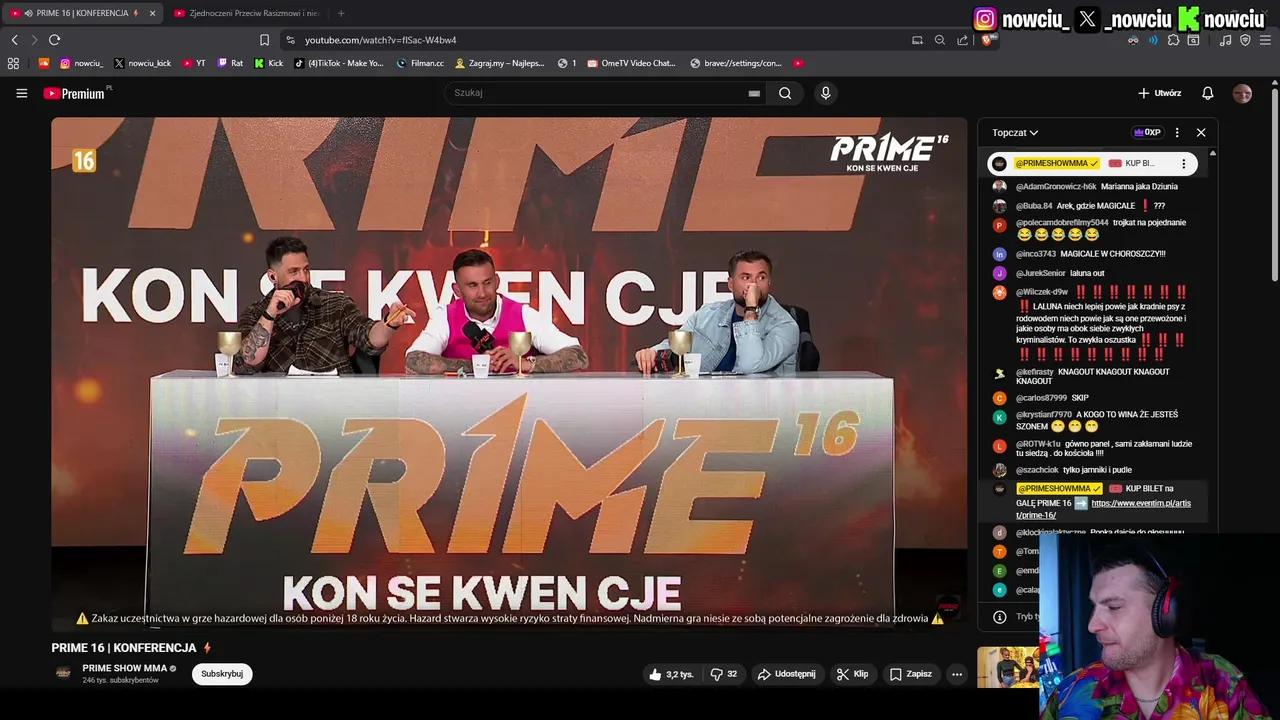Open the on-screen keyboard icon in search box
The width and height of the screenshot is (1280, 720).
click(x=754, y=93)
